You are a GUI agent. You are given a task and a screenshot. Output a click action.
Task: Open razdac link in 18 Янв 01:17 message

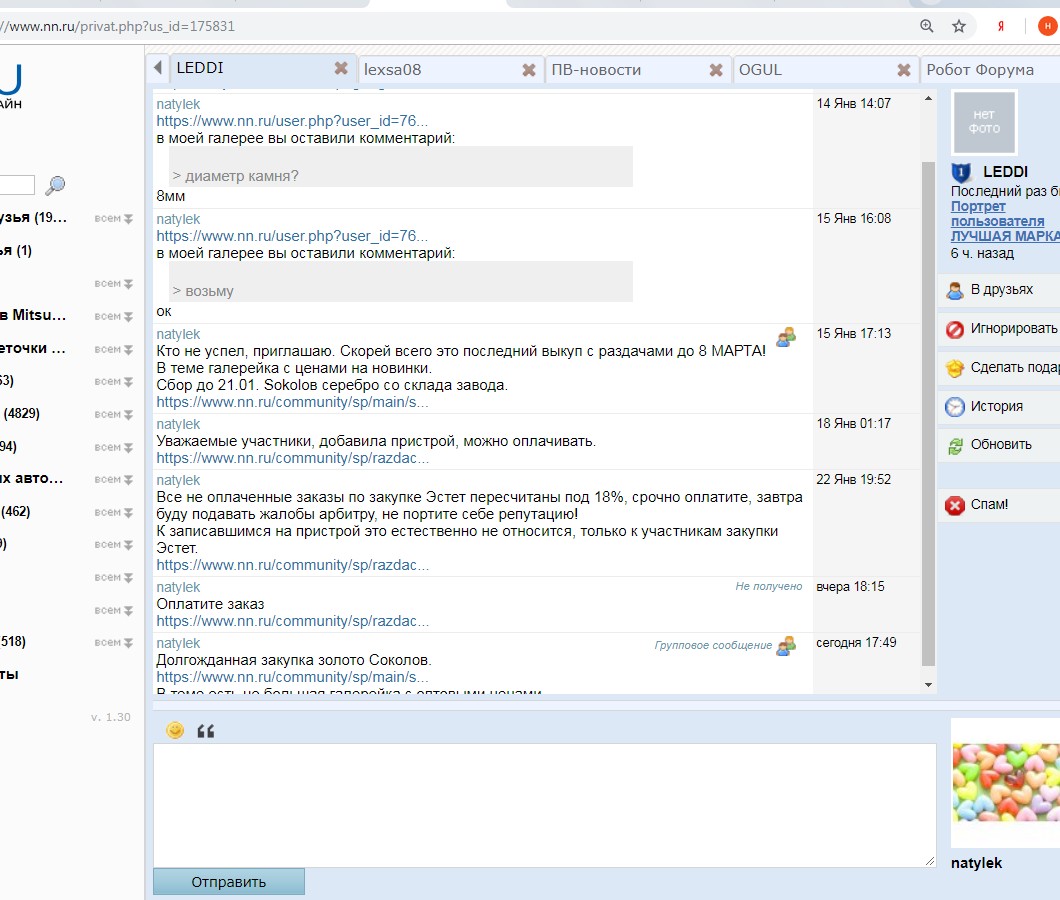pos(292,458)
